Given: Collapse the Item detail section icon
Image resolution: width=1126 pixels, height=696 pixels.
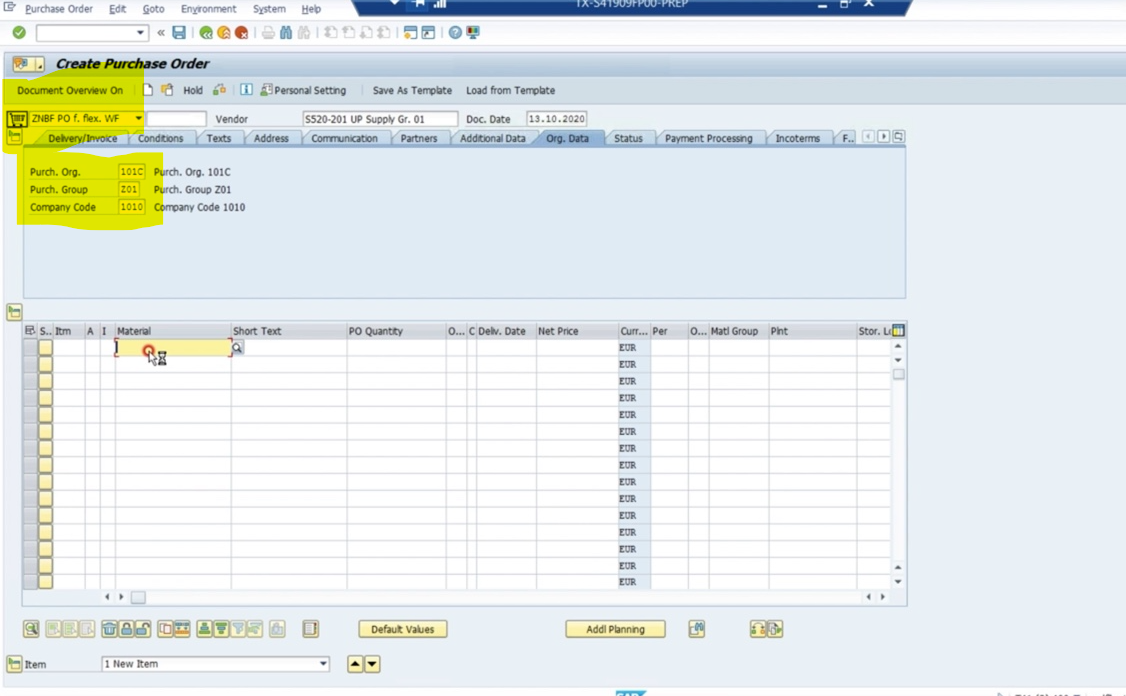Looking at the screenshot, I should (x=14, y=664).
